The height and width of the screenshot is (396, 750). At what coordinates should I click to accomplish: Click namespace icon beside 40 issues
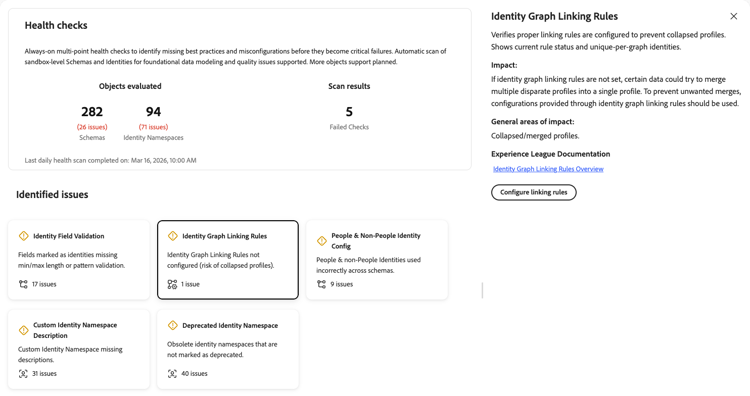(x=172, y=374)
